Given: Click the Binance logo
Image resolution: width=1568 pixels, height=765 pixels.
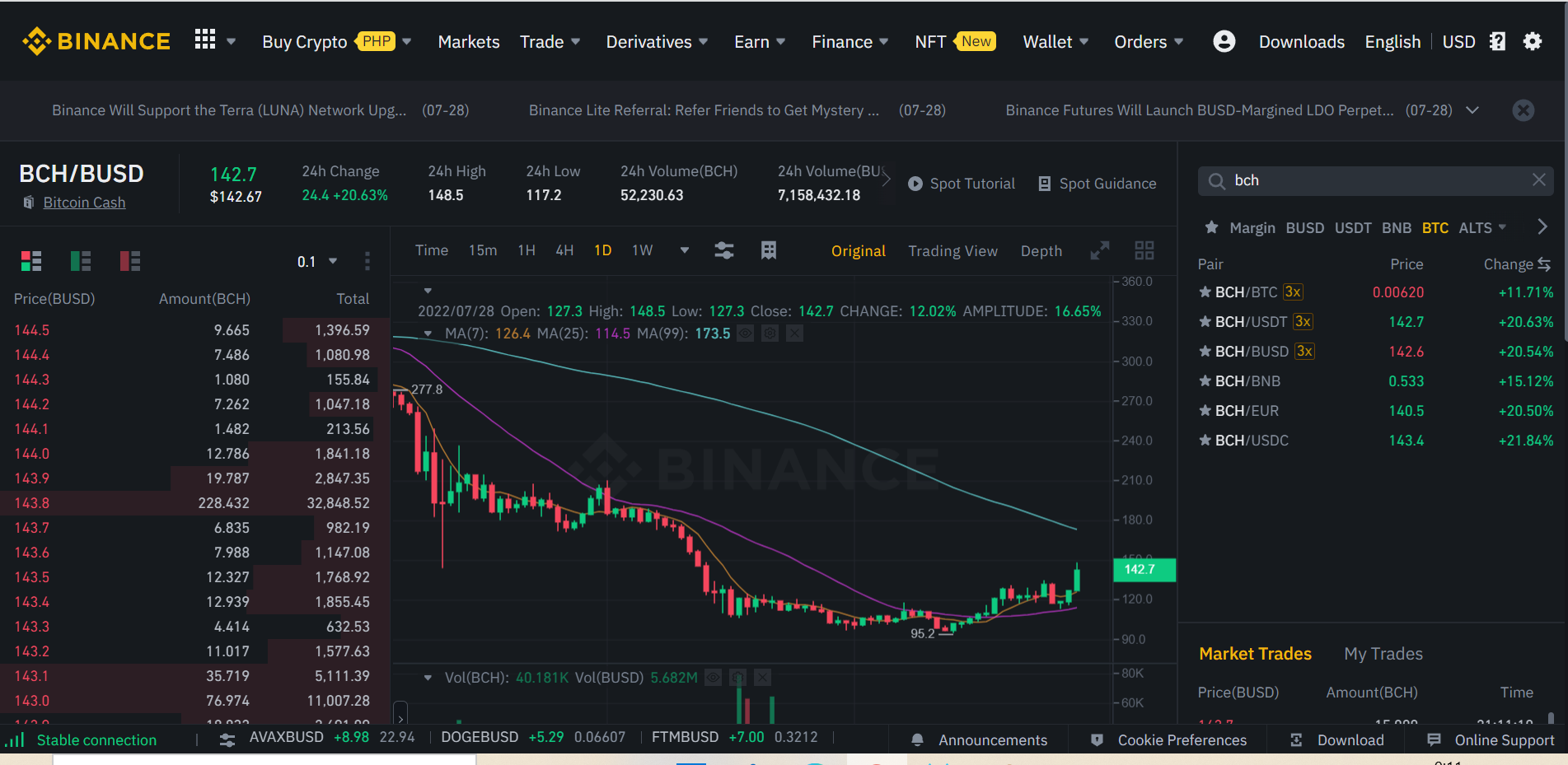Looking at the screenshot, I should click(x=96, y=41).
